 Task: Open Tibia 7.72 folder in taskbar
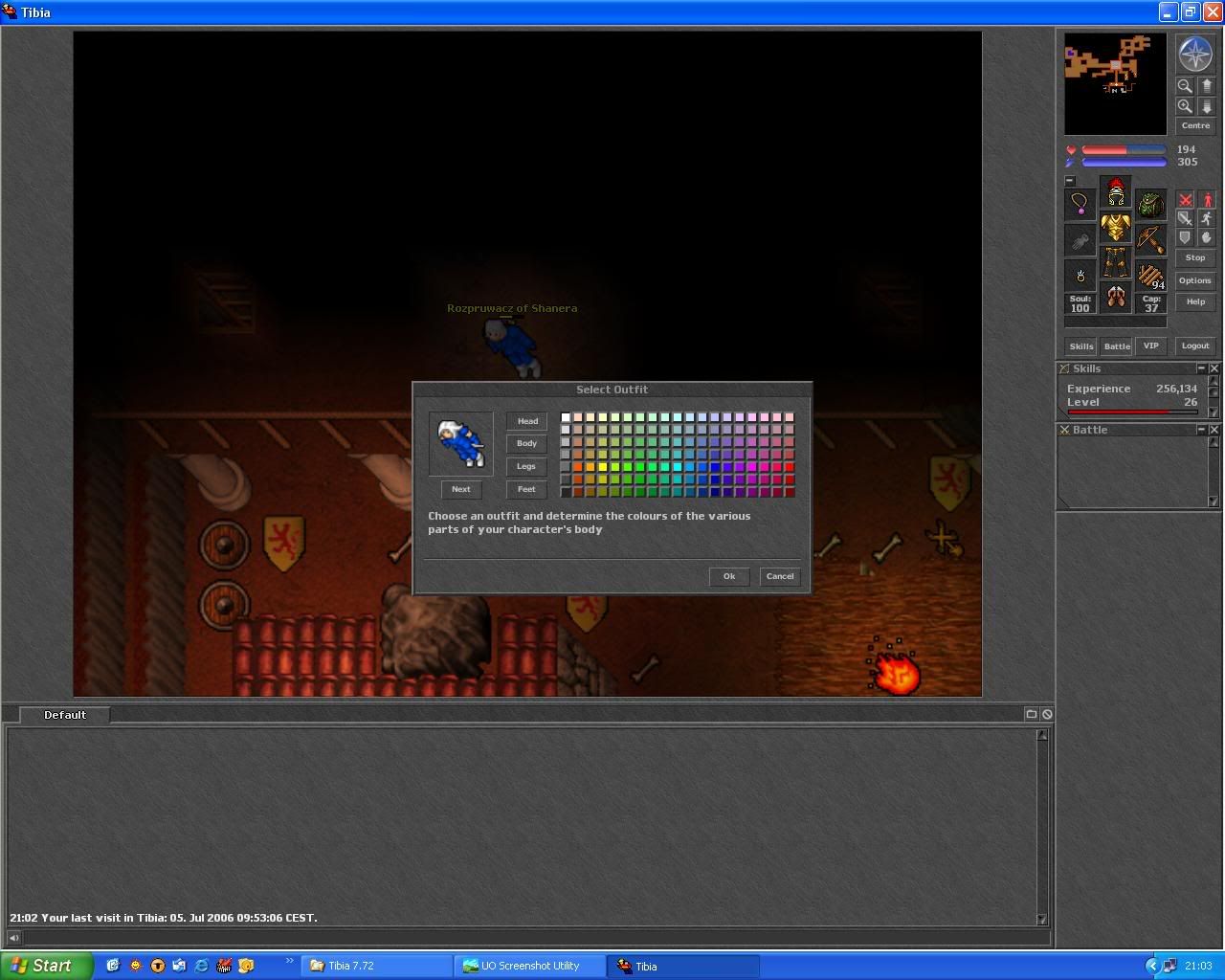pyautogui.click(x=378, y=966)
